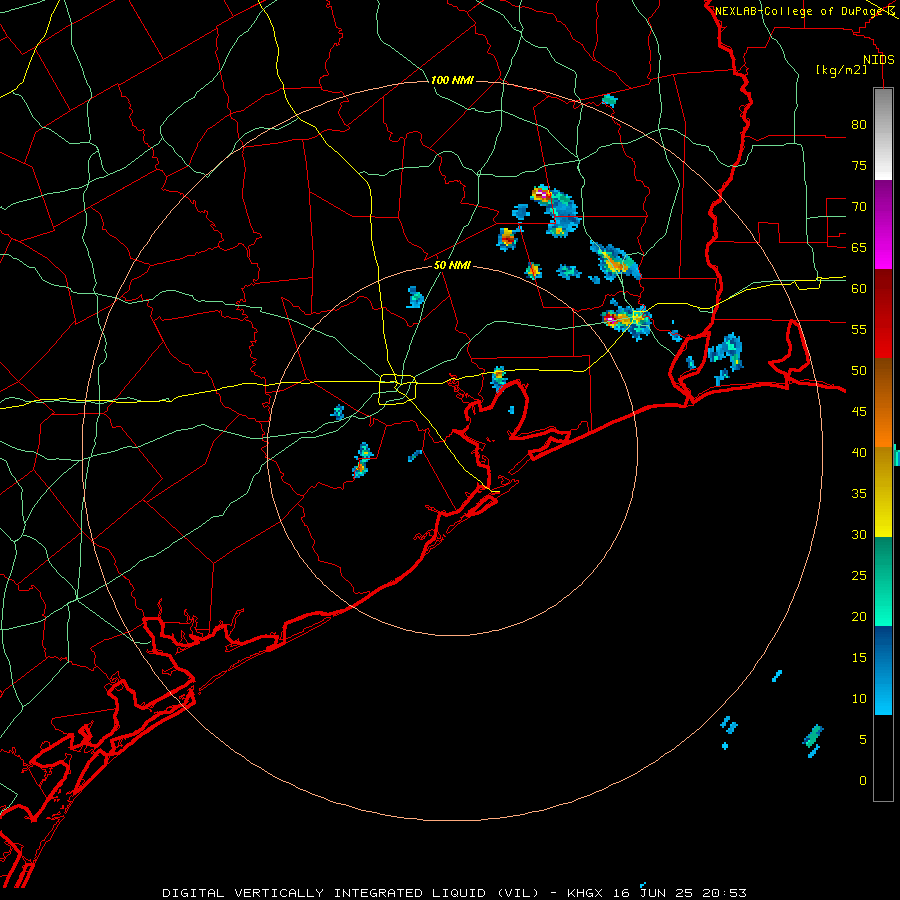Pick the gold scale segment between 35 and 40
Viewport: 900px width, 900px height.
click(x=883, y=470)
